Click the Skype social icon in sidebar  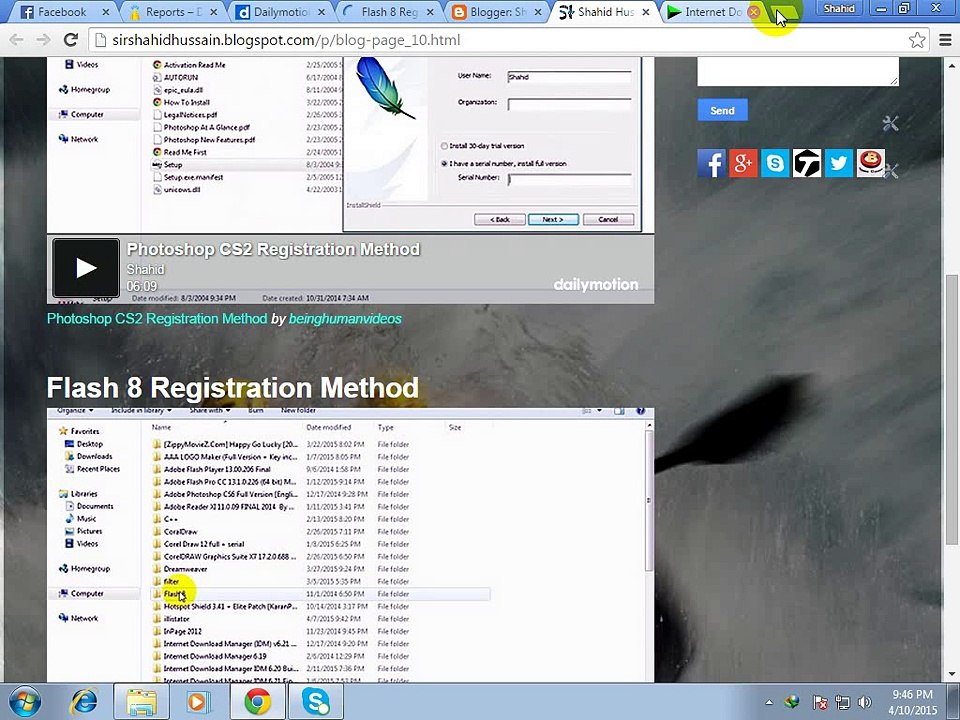(775, 163)
